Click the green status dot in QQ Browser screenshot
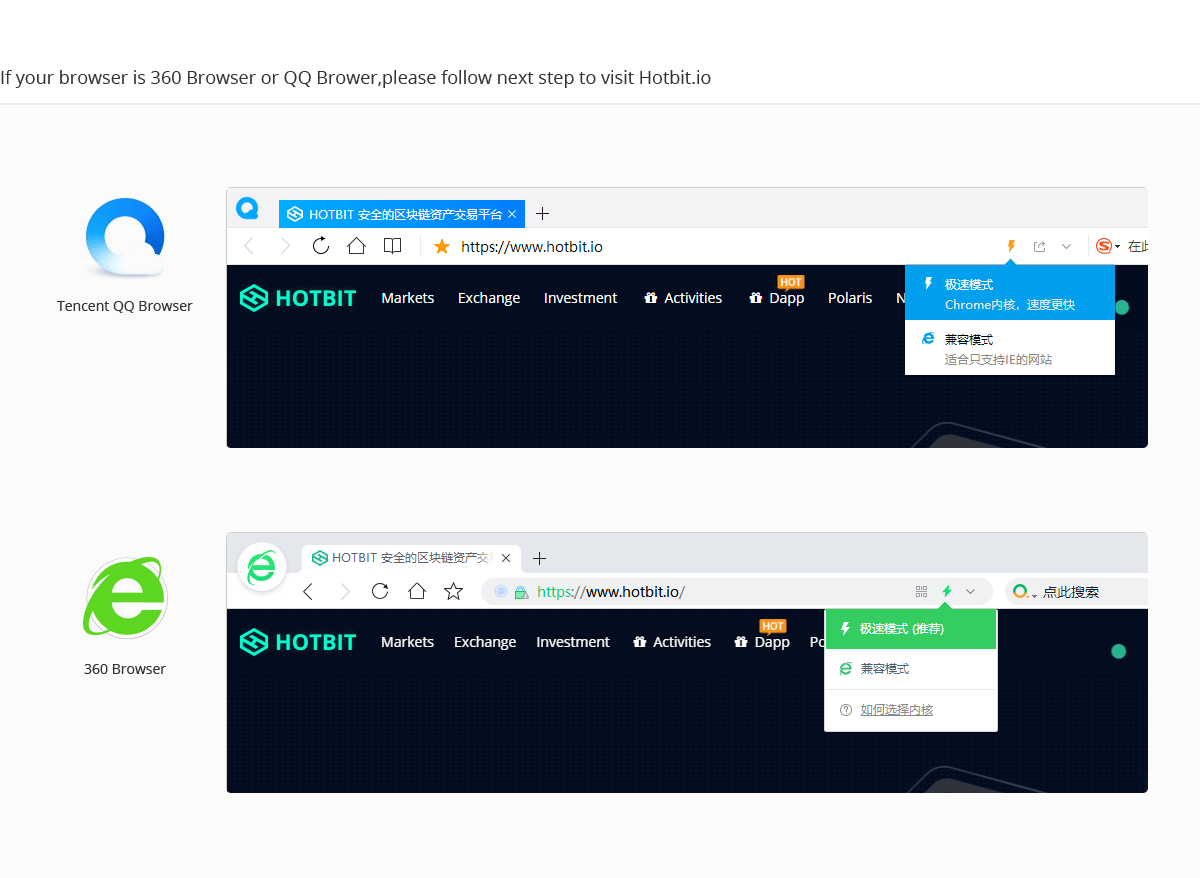Screen dimensions: 1200x878 pos(1122,307)
